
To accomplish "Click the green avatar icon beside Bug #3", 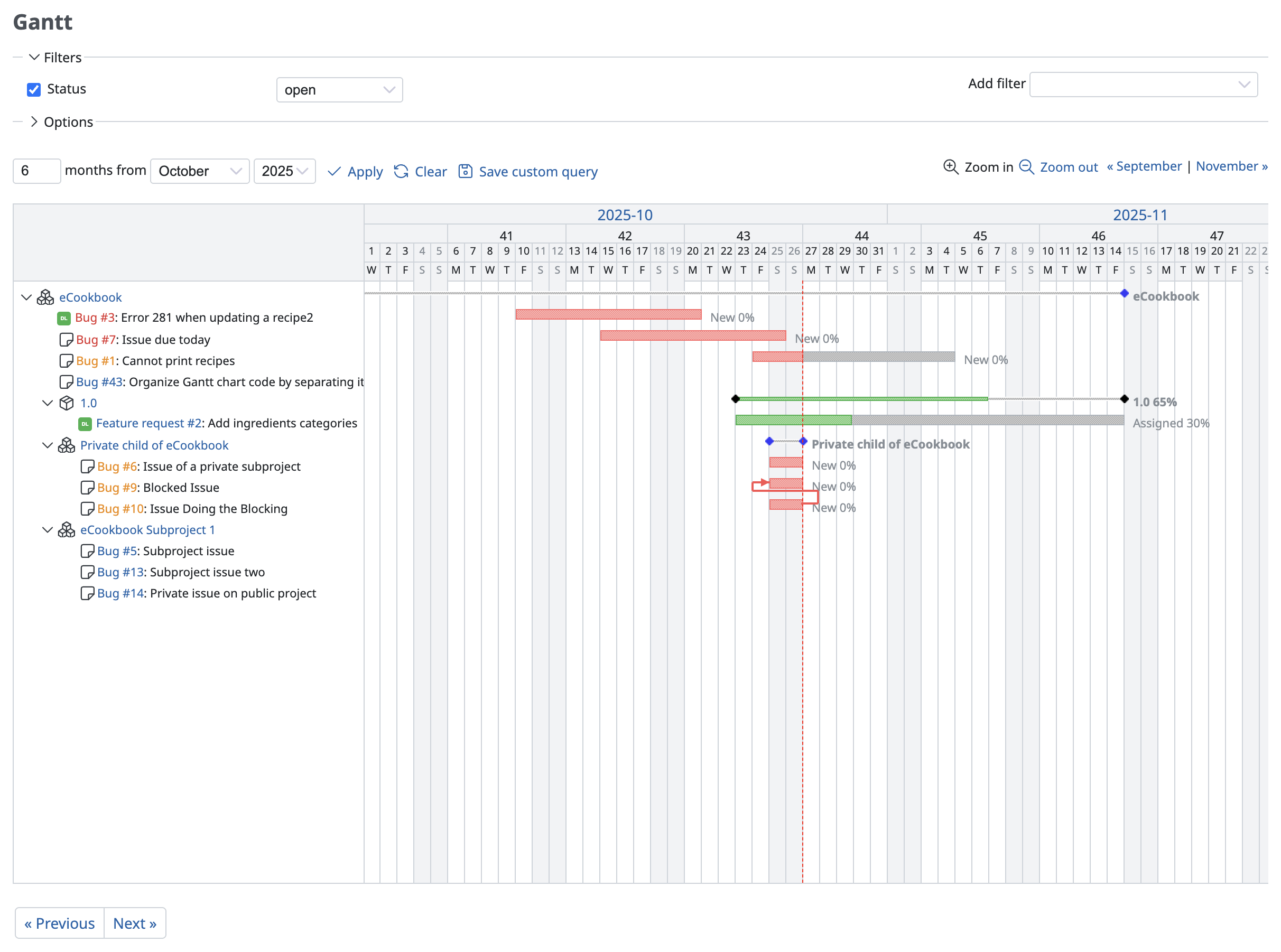I will coord(64,318).
